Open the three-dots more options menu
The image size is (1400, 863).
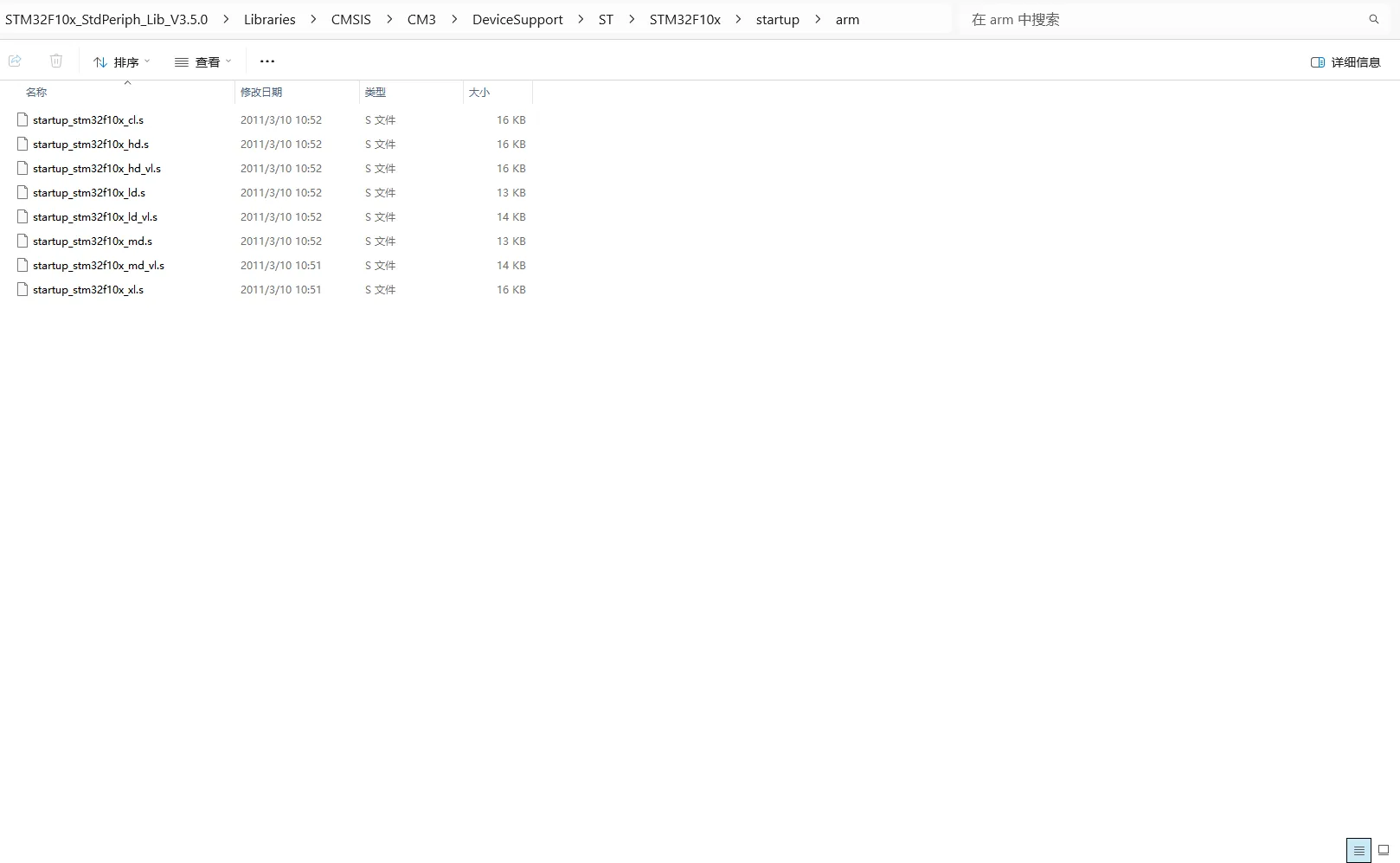(x=267, y=61)
